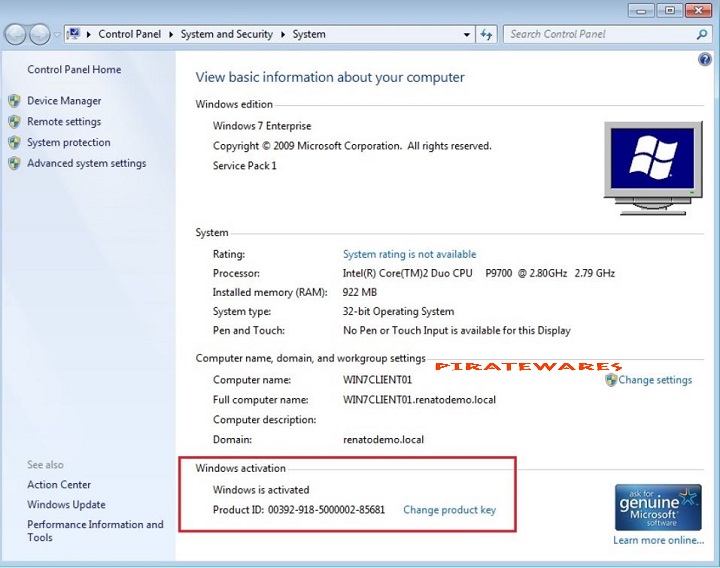720x568 pixels.
Task: Expand arrow after System and Security breadcrumb
Action: tap(283, 34)
